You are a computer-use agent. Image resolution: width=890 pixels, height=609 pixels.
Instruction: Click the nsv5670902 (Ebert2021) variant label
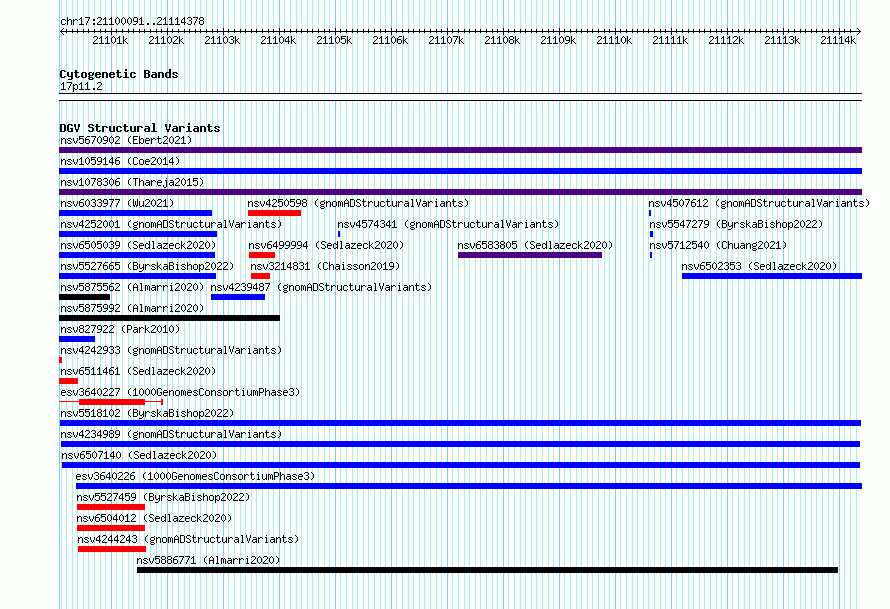(x=126, y=140)
